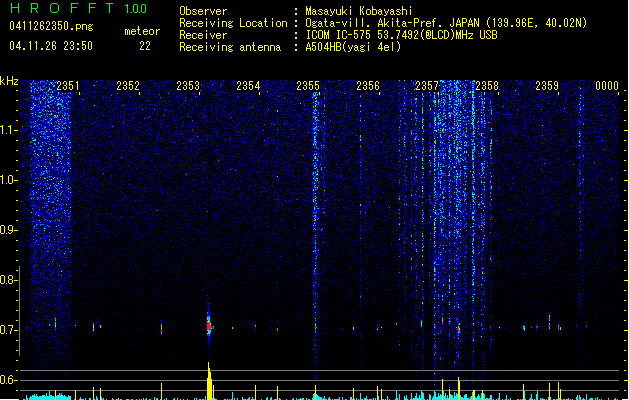Click the 2356 time marker
This screenshot has width=629, height=400.
tap(368, 85)
